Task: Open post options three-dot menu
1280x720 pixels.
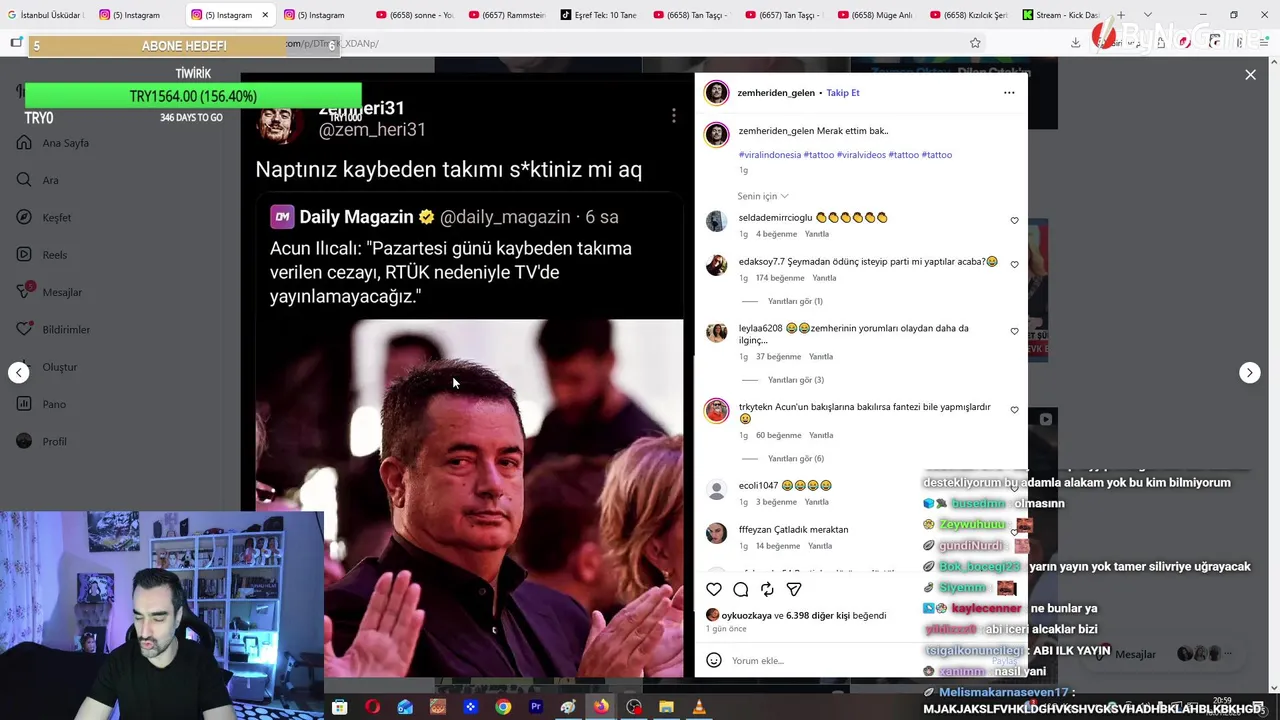Action: tap(1009, 93)
